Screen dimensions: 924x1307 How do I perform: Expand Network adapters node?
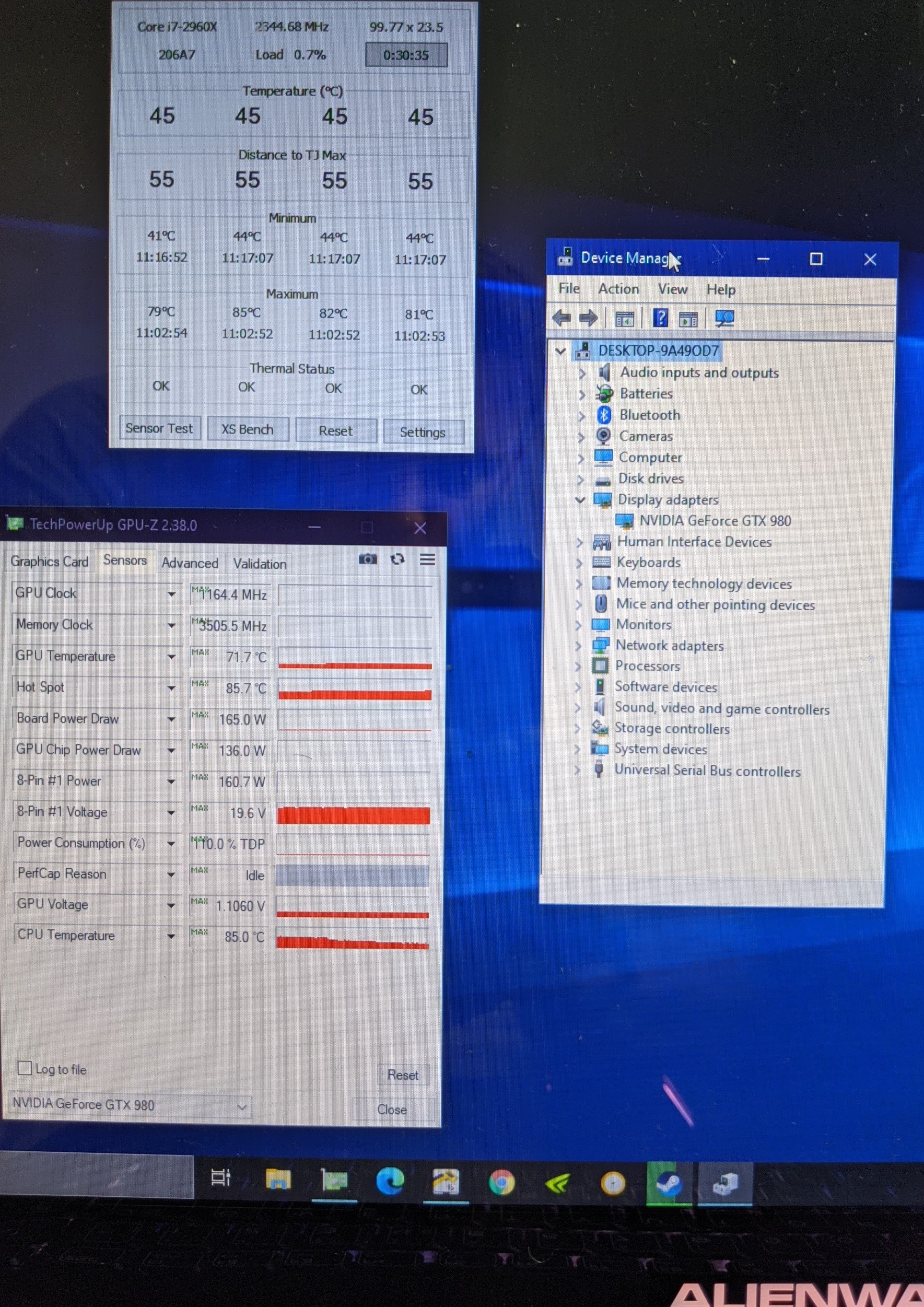tap(578, 646)
